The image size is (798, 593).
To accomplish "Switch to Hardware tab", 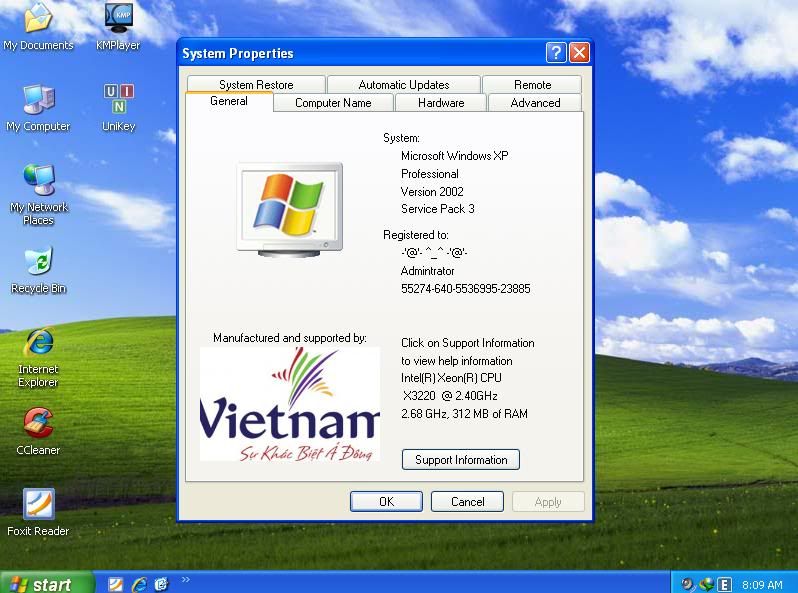I will [x=441, y=103].
